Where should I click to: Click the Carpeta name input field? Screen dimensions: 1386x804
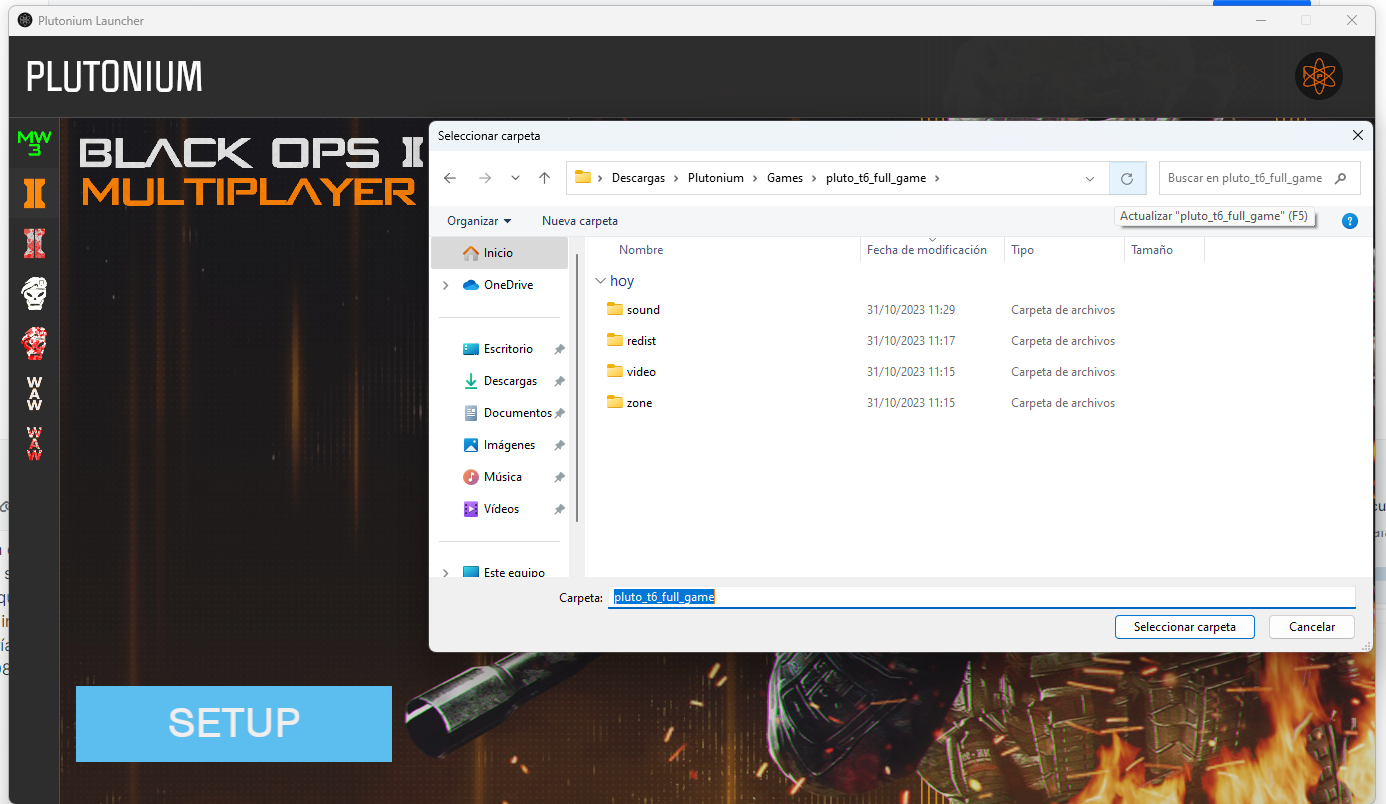click(x=980, y=597)
